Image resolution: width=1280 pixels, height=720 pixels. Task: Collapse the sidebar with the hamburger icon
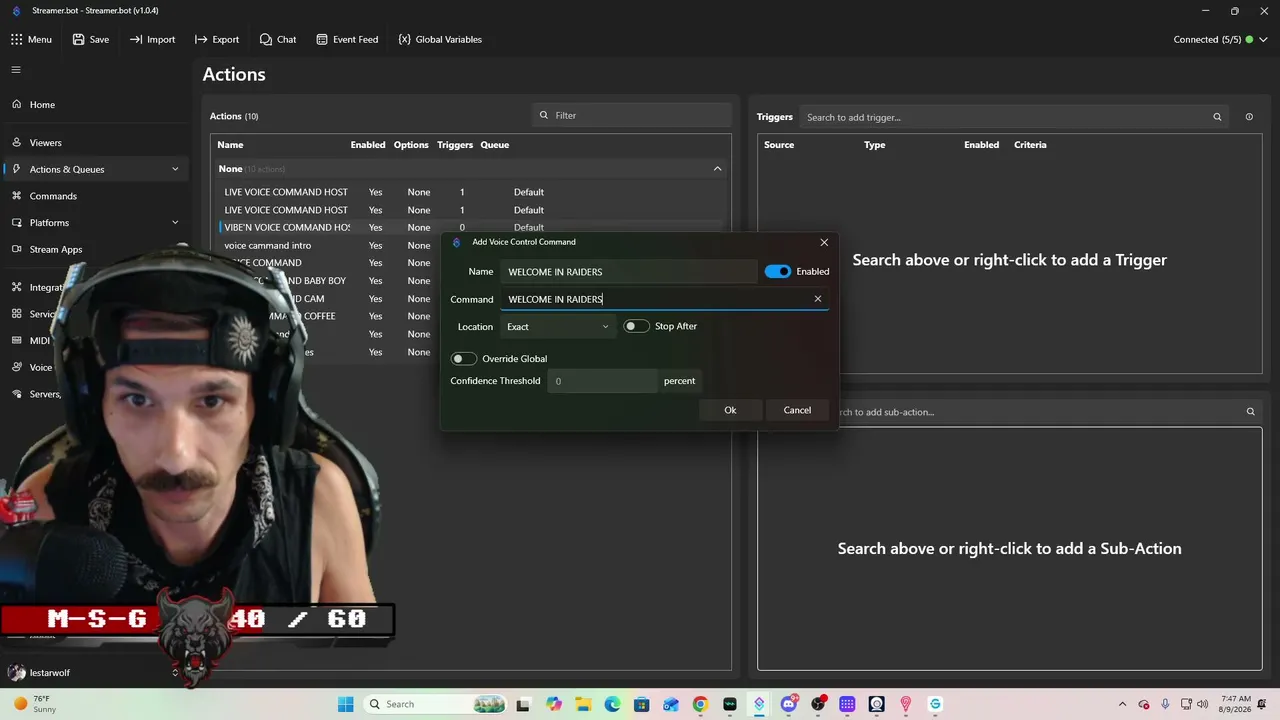pos(16,70)
